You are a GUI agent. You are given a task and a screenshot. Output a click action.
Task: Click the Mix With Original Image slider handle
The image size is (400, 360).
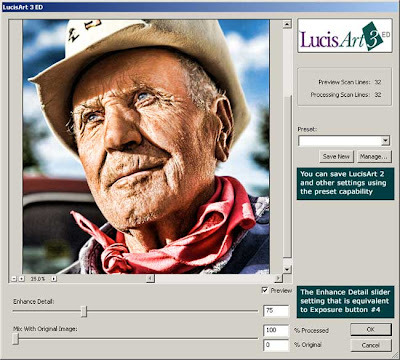(x=16, y=339)
